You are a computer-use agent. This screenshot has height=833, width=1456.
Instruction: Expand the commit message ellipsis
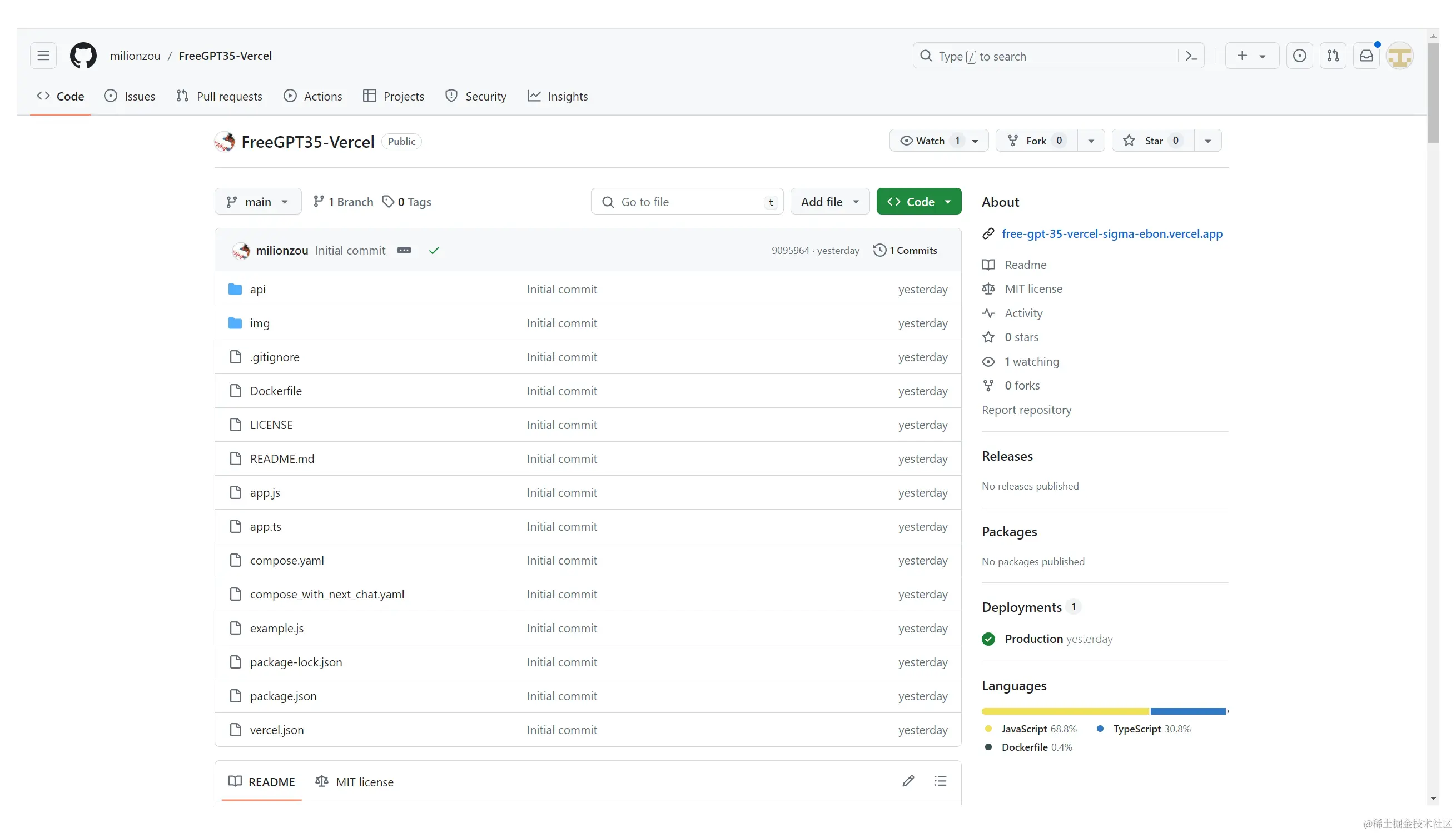[x=404, y=250]
